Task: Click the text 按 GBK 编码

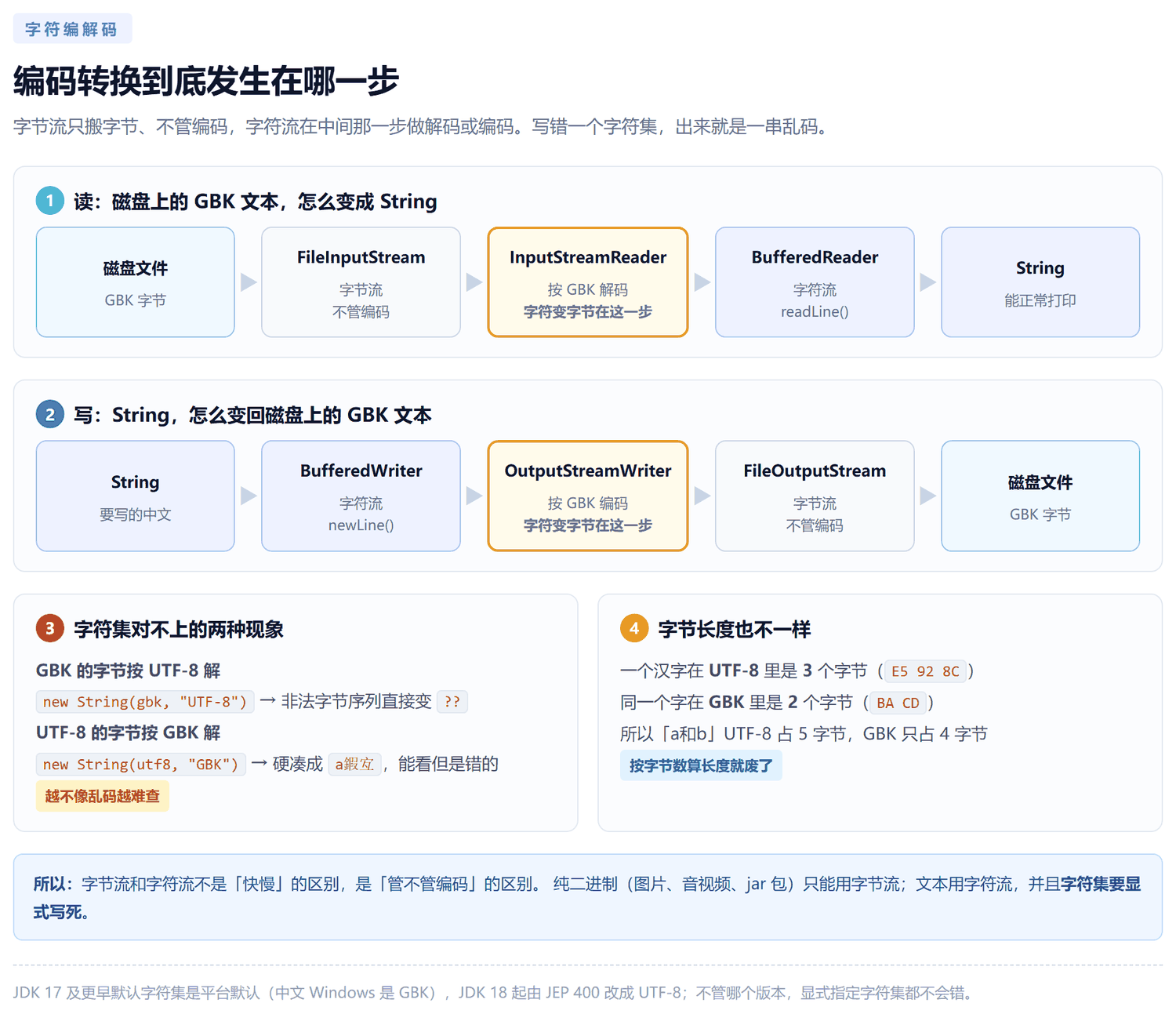Action: coord(588,503)
